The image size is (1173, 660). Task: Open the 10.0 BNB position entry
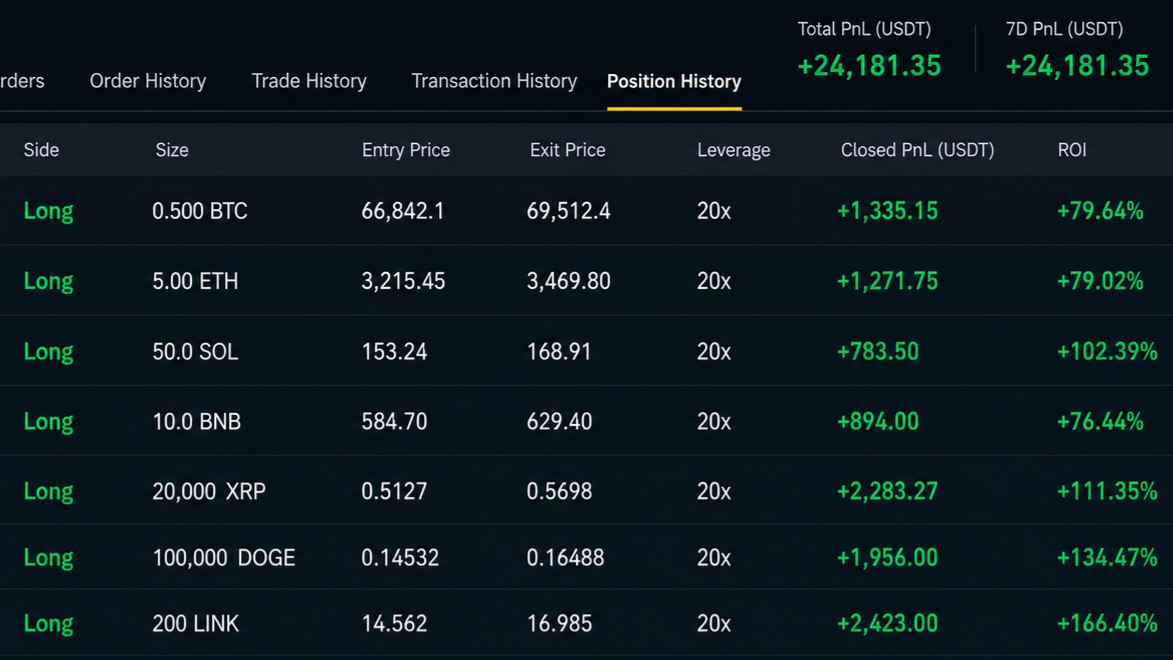click(x=586, y=421)
